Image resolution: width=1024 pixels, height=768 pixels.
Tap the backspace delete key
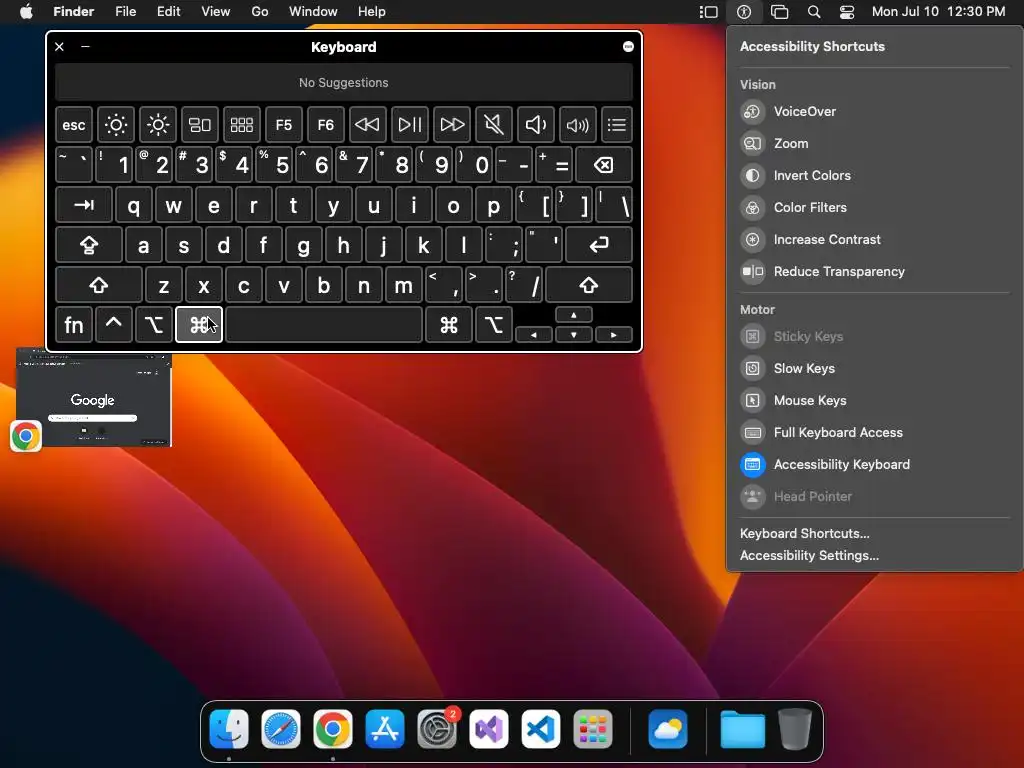pyautogui.click(x=604, y=165)
